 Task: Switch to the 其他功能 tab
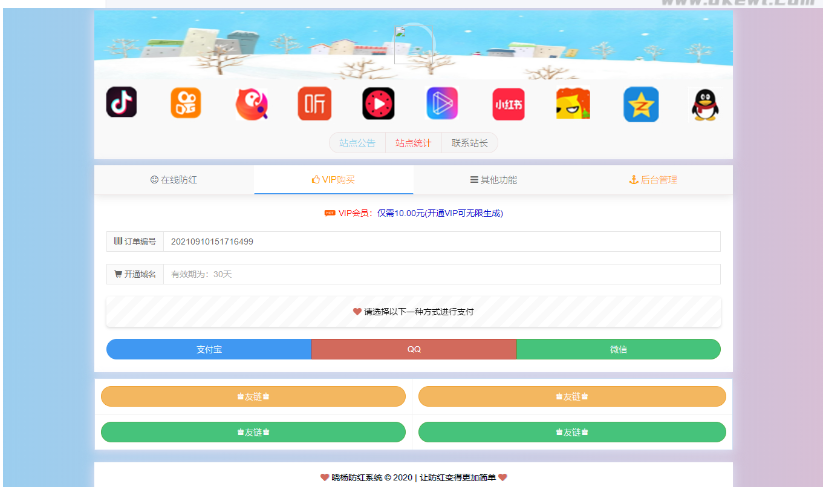coord(494,180)
